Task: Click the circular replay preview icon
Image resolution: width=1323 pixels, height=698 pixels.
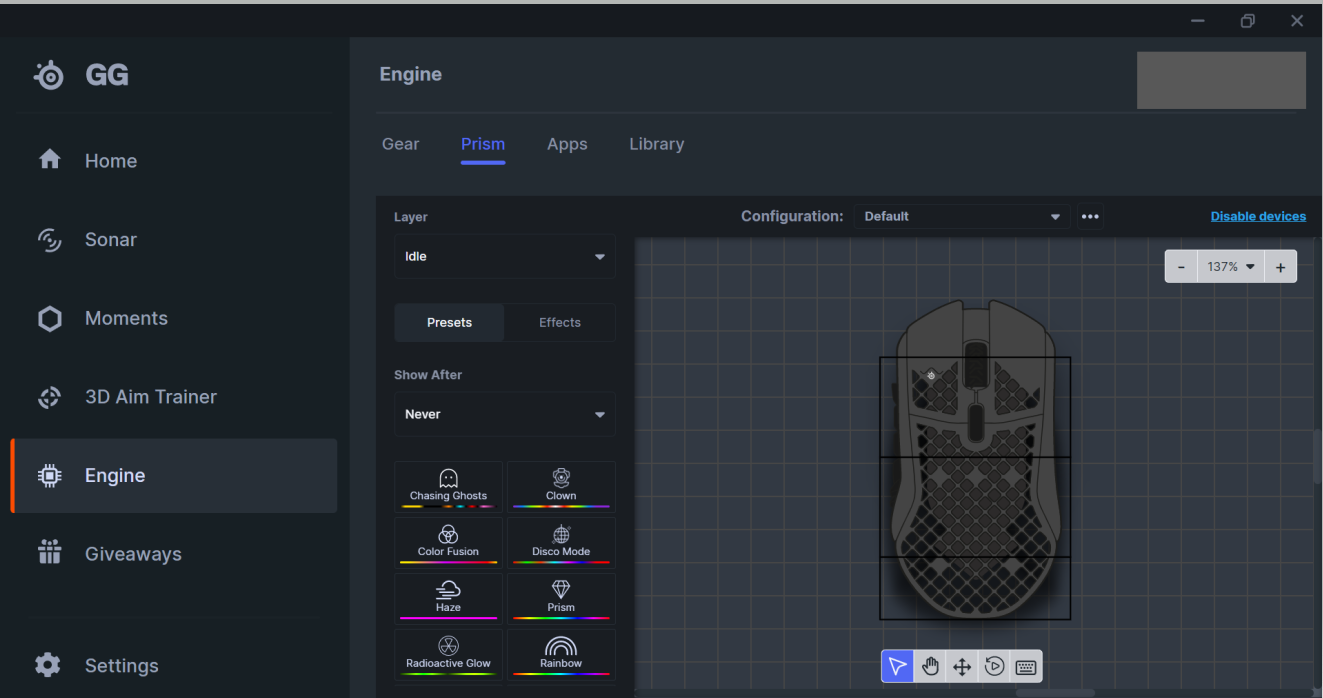Action: pyautogui.click(x=994, y=667)
